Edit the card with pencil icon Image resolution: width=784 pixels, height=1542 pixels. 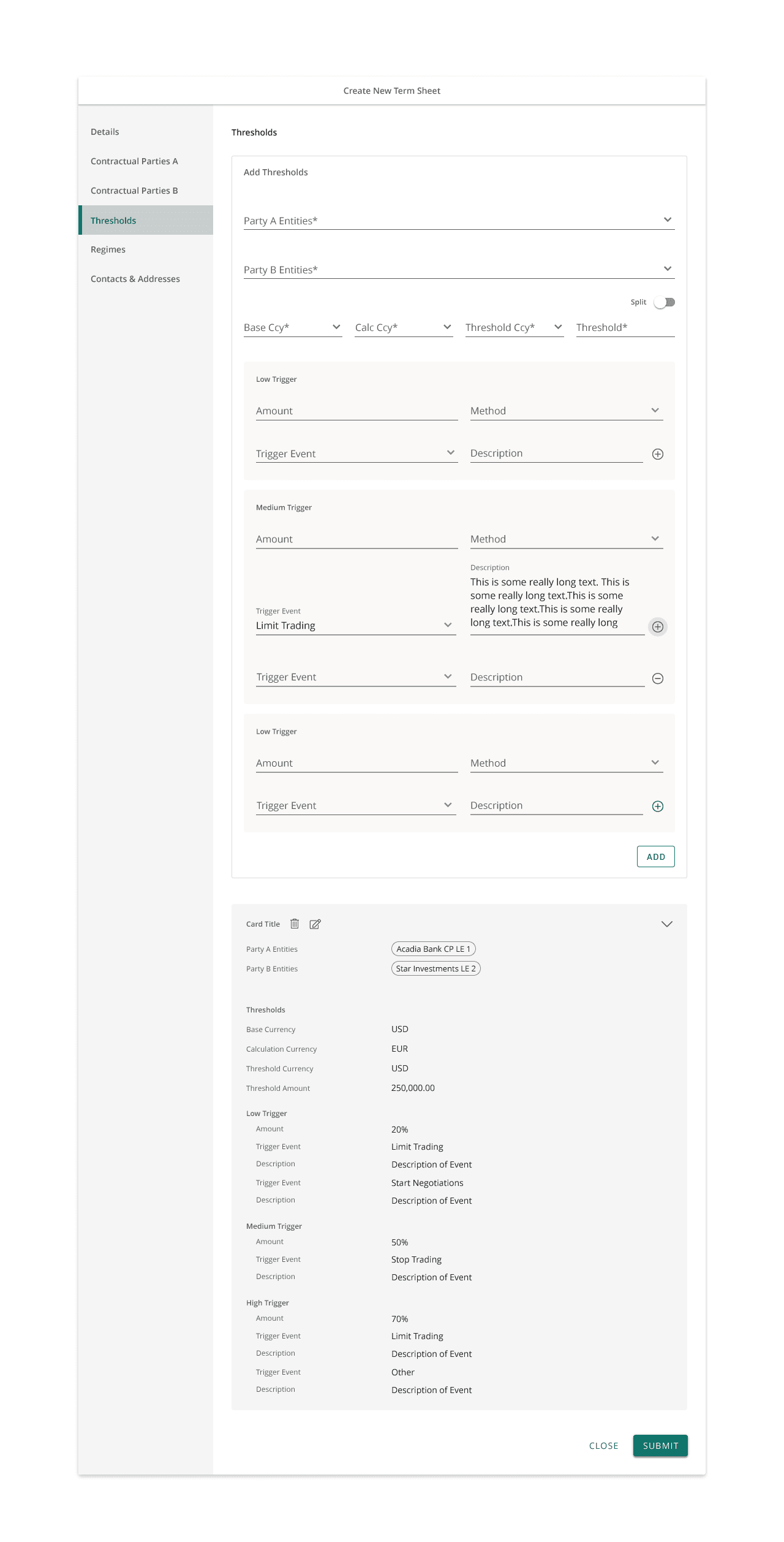(x=315, y=924)
